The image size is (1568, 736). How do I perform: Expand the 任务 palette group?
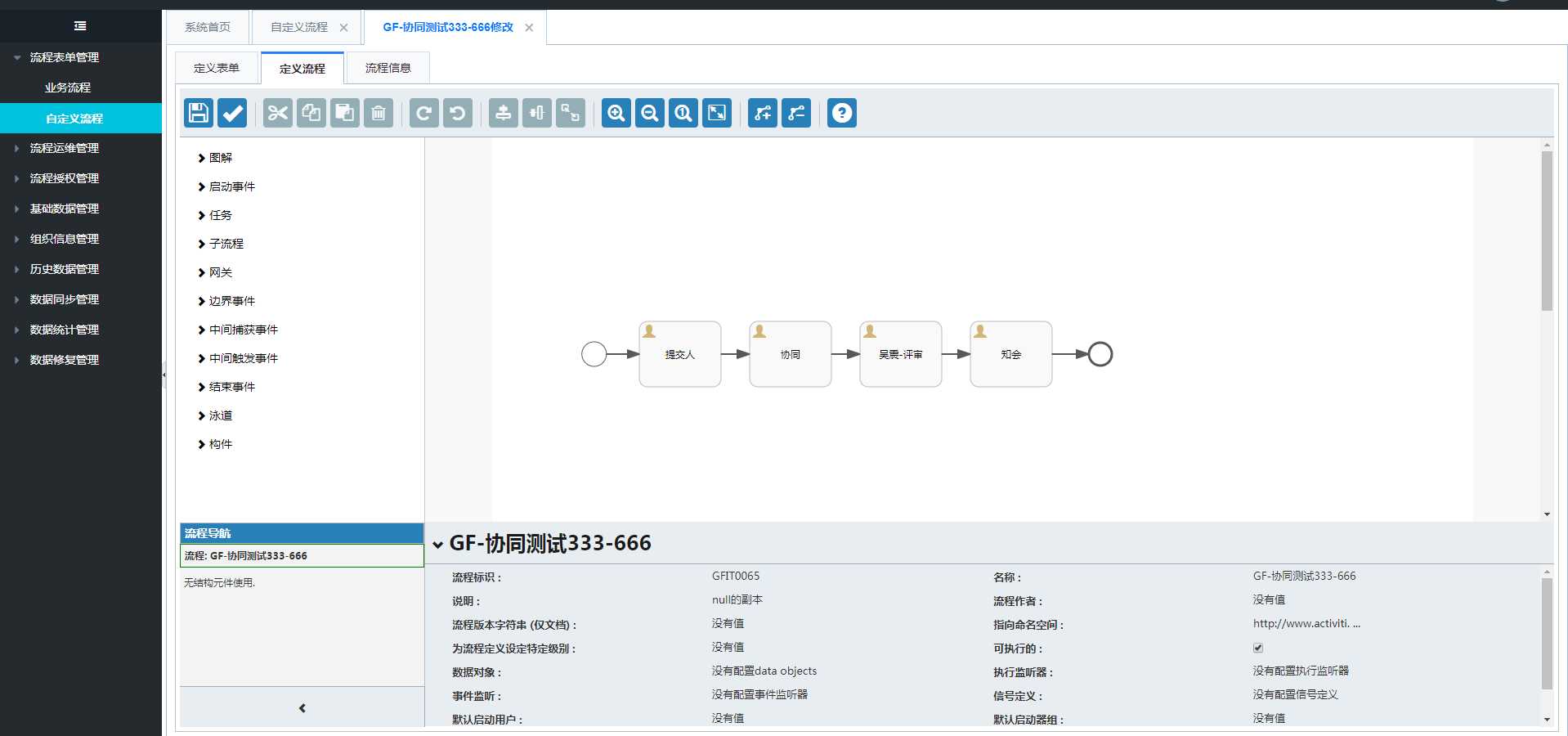pyautogui.click(x=215, y=215)
